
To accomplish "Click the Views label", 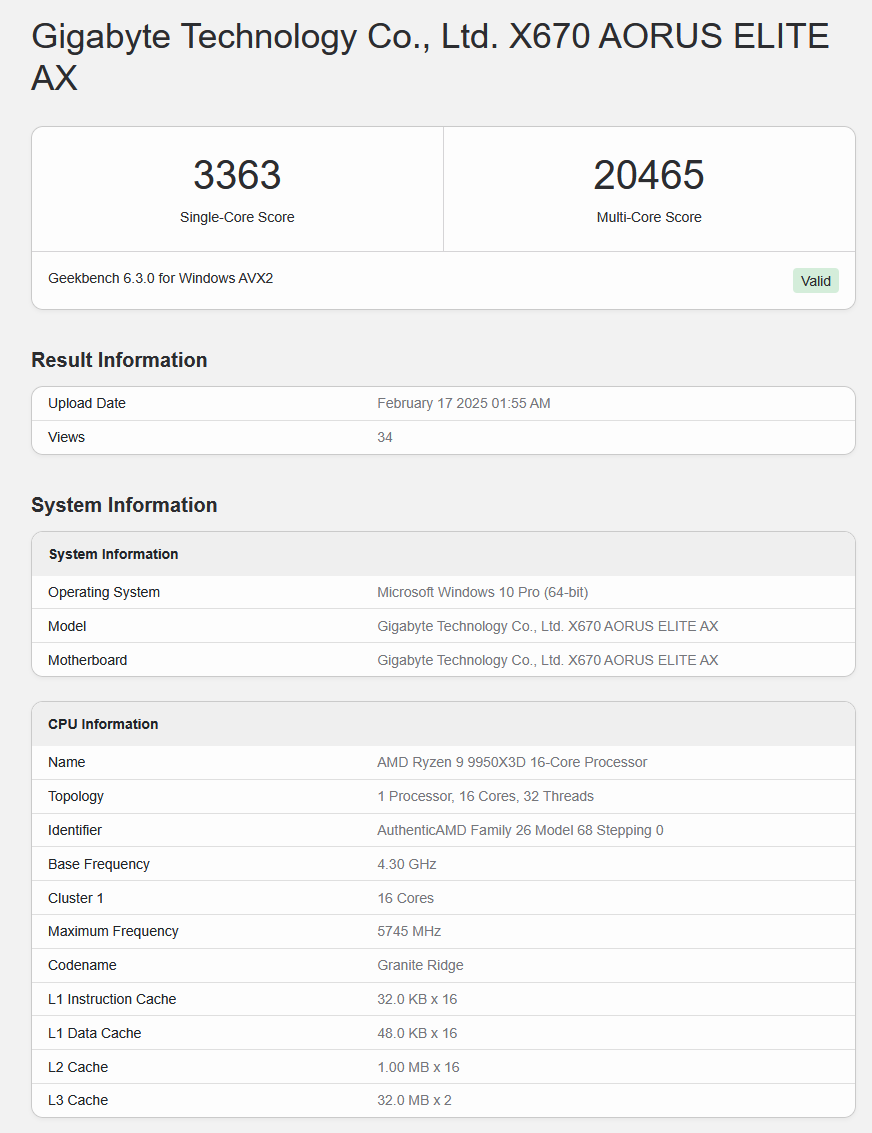I will 66,437.
